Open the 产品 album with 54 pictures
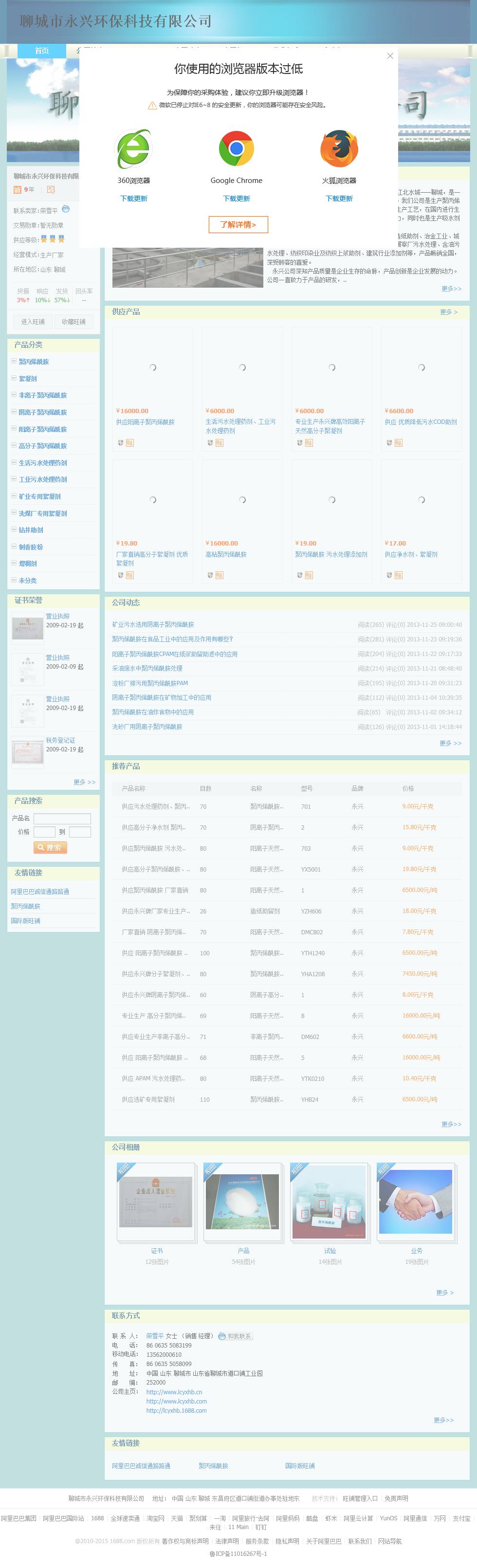This screenshot has width=477, height=1568. (x=242, y=1203)
